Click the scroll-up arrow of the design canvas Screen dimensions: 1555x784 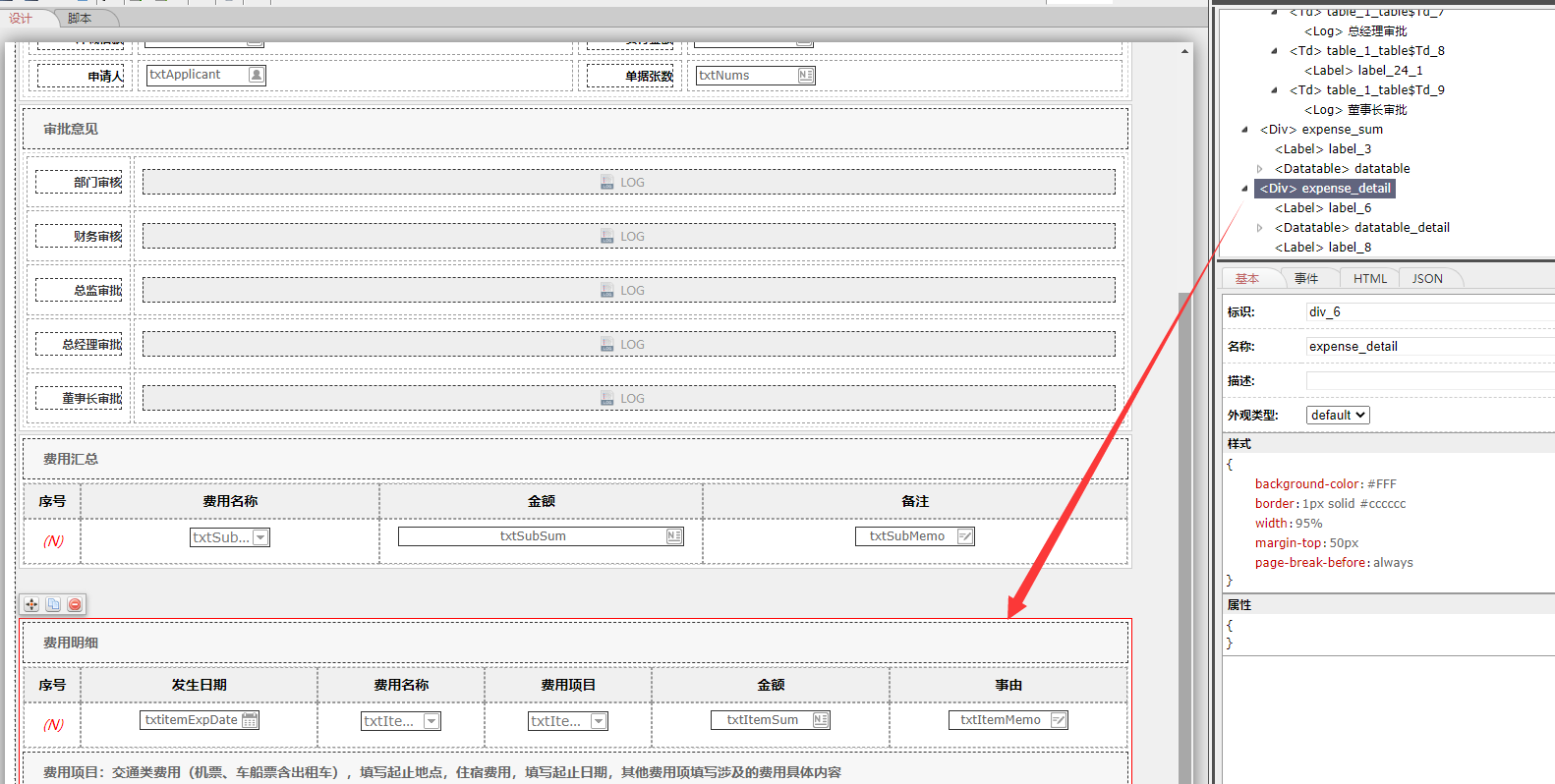pyautogui.click(x=1184, y=51)
